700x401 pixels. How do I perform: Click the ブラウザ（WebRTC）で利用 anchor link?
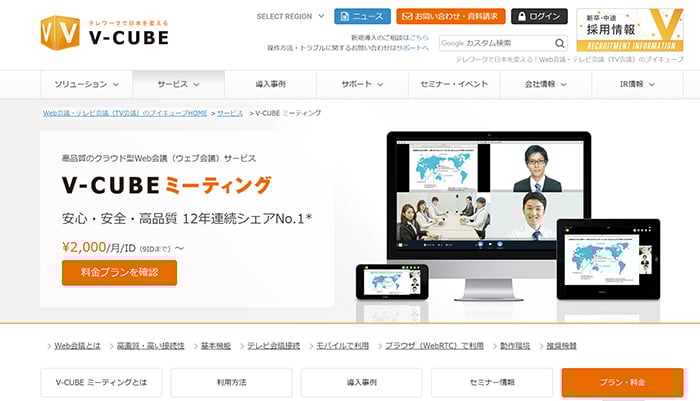click(x=434, y=346)
